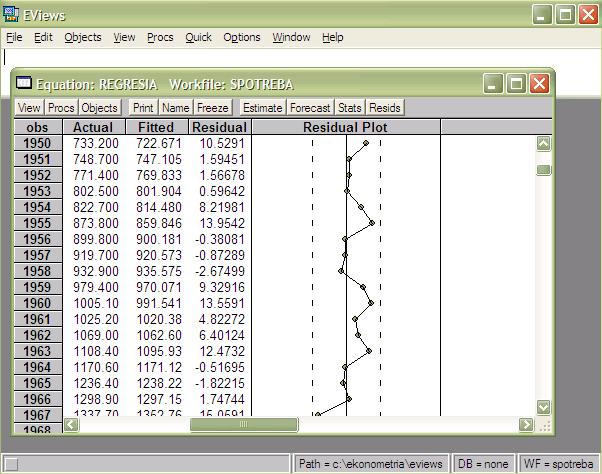Open Forecast for the equation
This screenshot has width=602, height=474.
click(309, 108)
